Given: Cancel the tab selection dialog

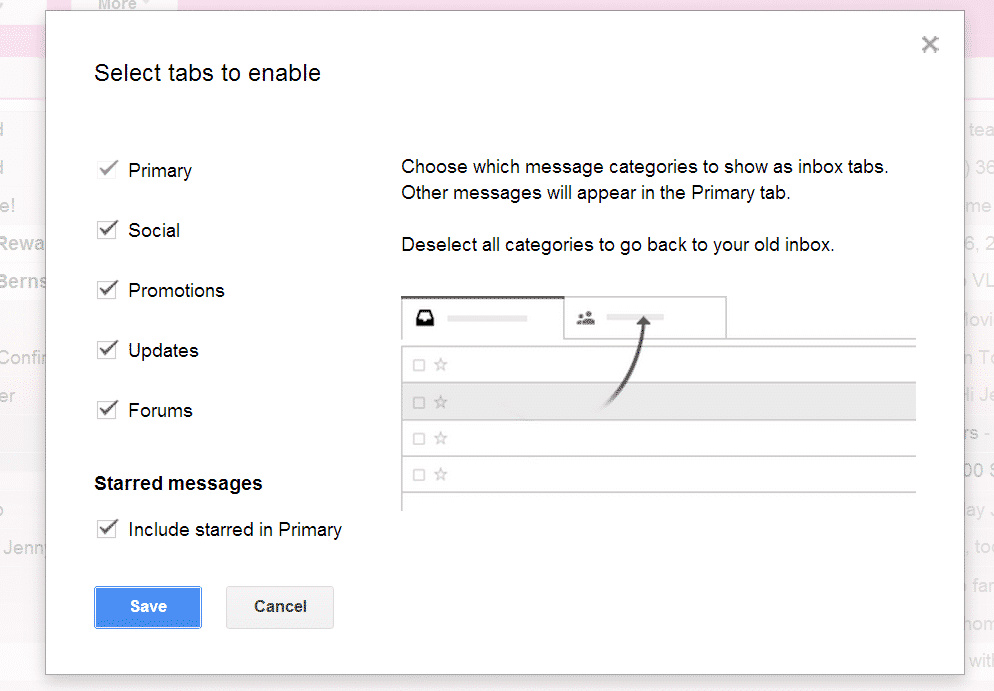Looking at the screenshot, I should pyautogui.click(x=280, y=607).
